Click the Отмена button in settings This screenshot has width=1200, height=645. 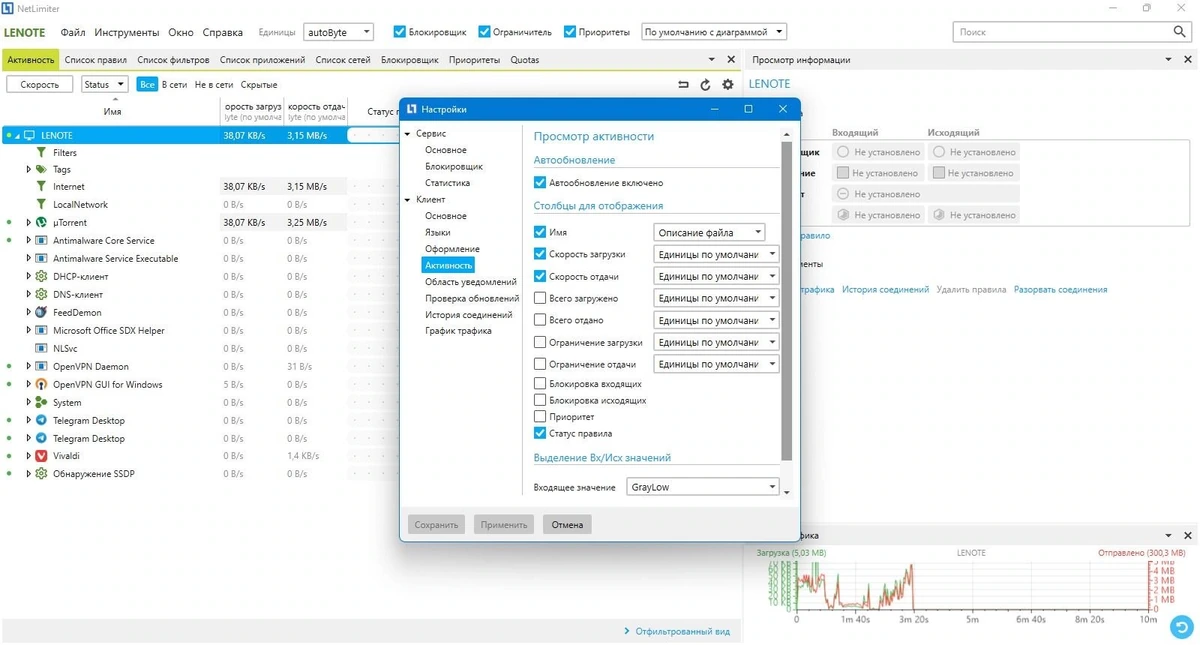567,524
